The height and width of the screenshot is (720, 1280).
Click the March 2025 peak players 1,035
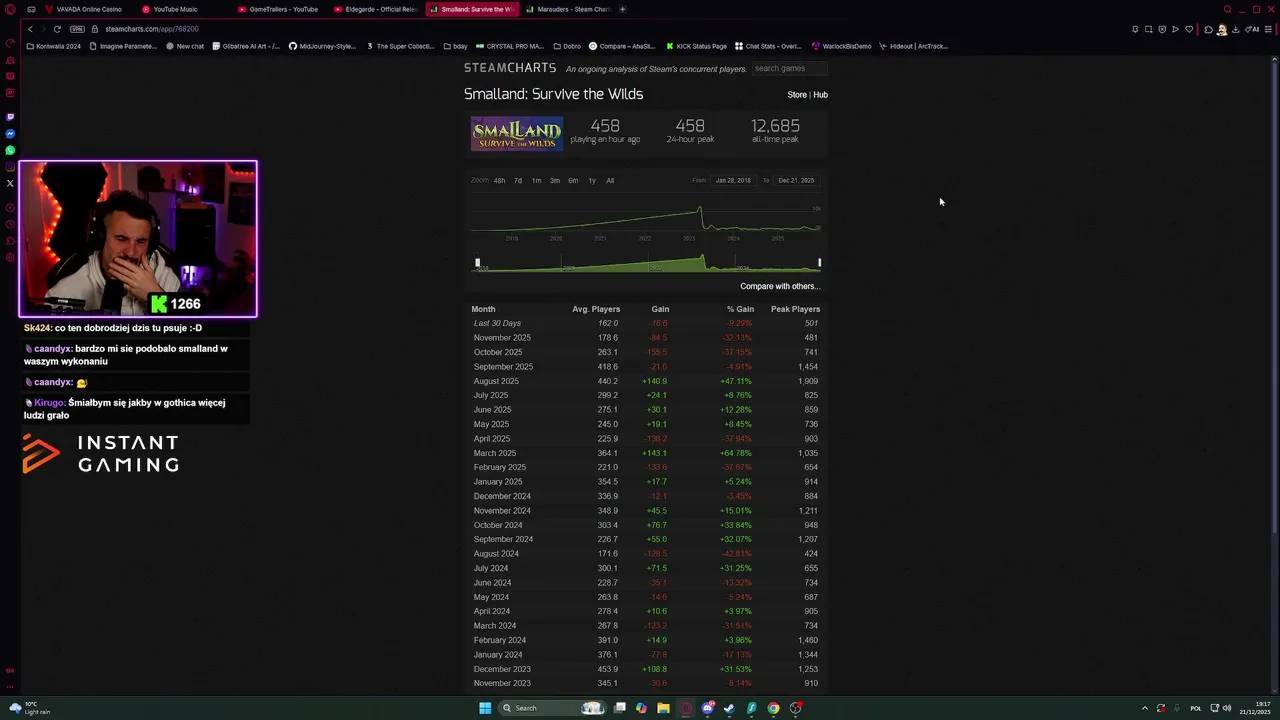[808, 453]
